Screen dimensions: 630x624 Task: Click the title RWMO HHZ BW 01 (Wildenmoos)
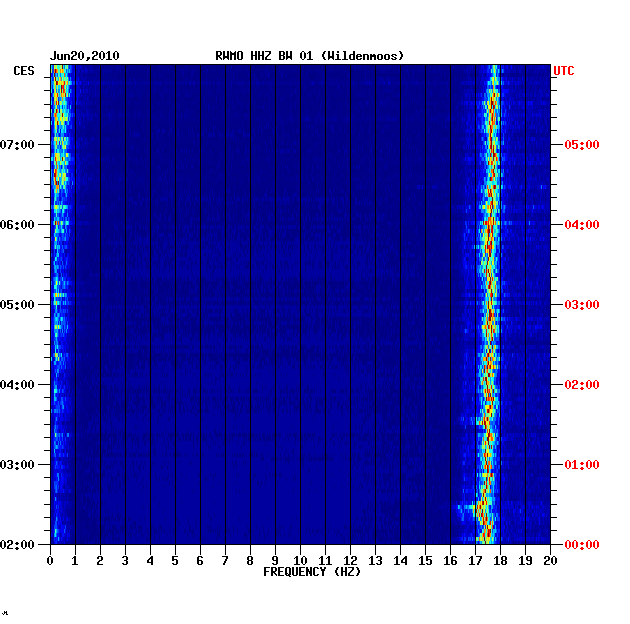pos(309,56)
